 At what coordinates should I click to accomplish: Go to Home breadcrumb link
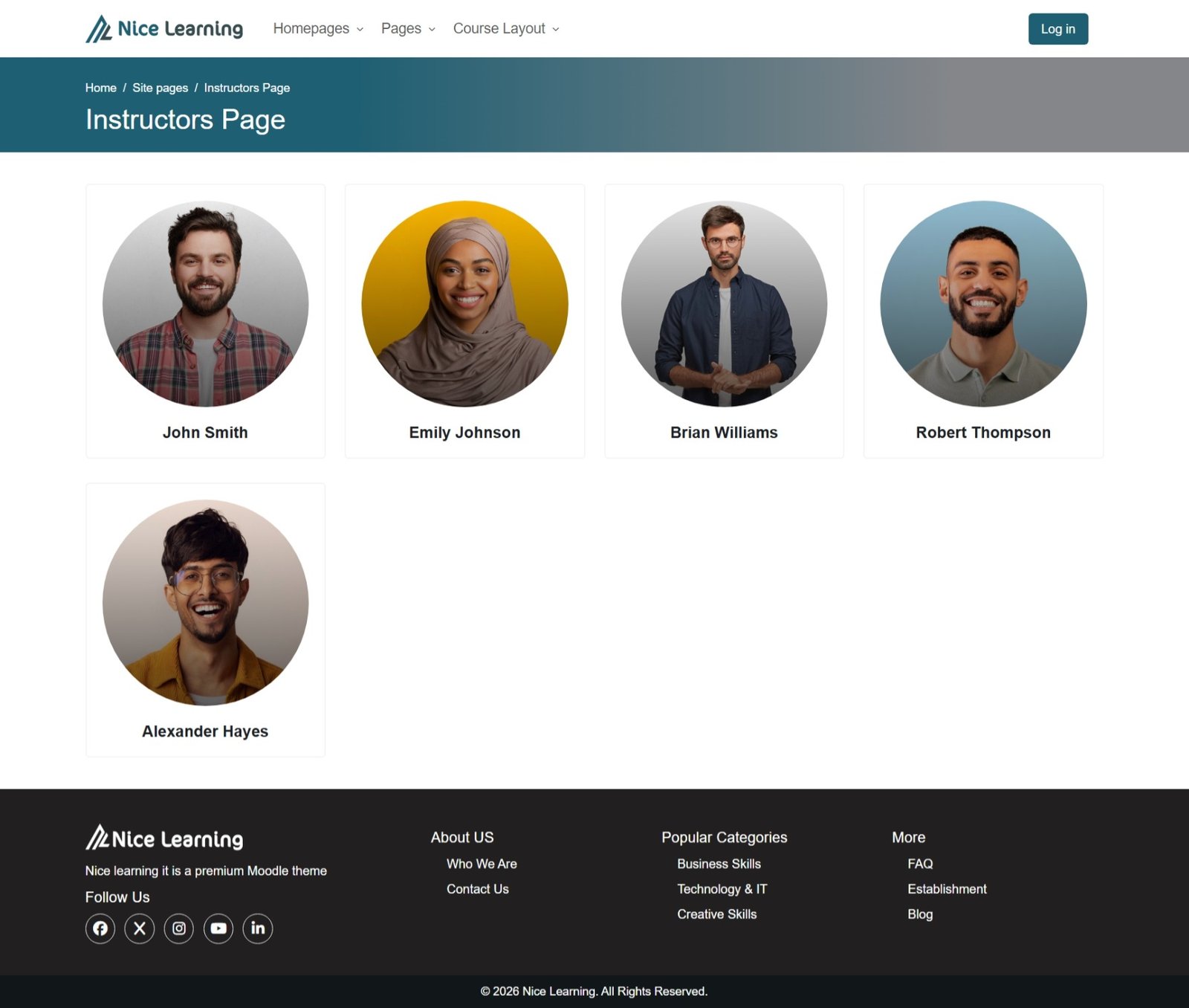click(101, 88)
